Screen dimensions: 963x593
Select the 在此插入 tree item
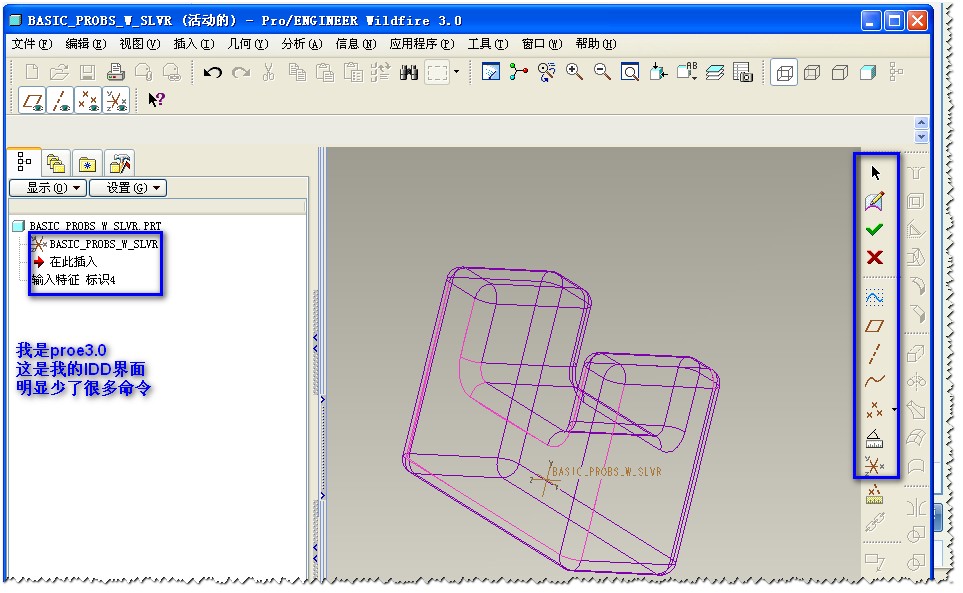click(x=66, y=262)
